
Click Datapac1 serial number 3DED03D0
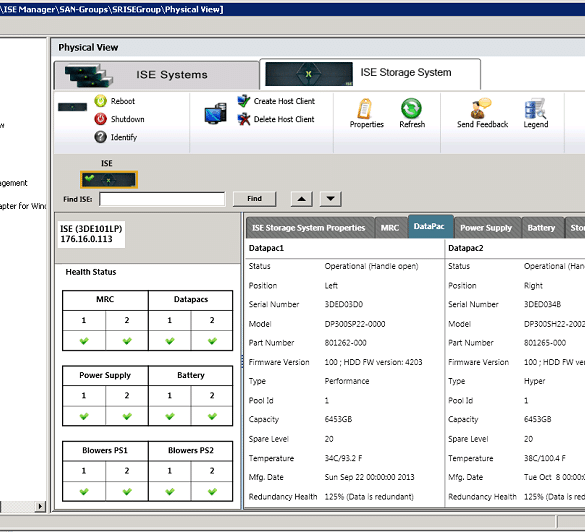click(x=344, y=304)
